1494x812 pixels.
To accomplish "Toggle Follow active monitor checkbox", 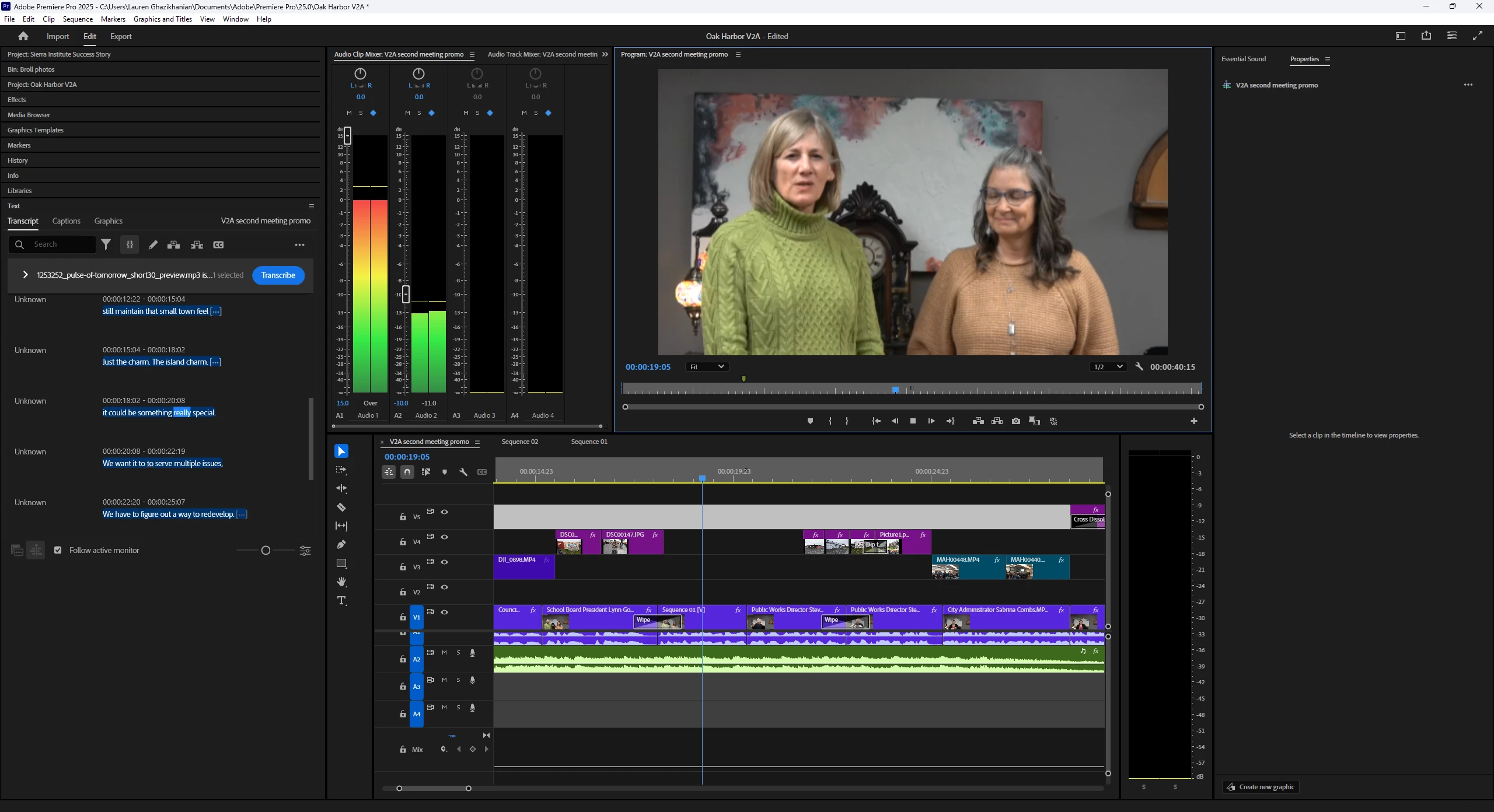I will [58, 550].
